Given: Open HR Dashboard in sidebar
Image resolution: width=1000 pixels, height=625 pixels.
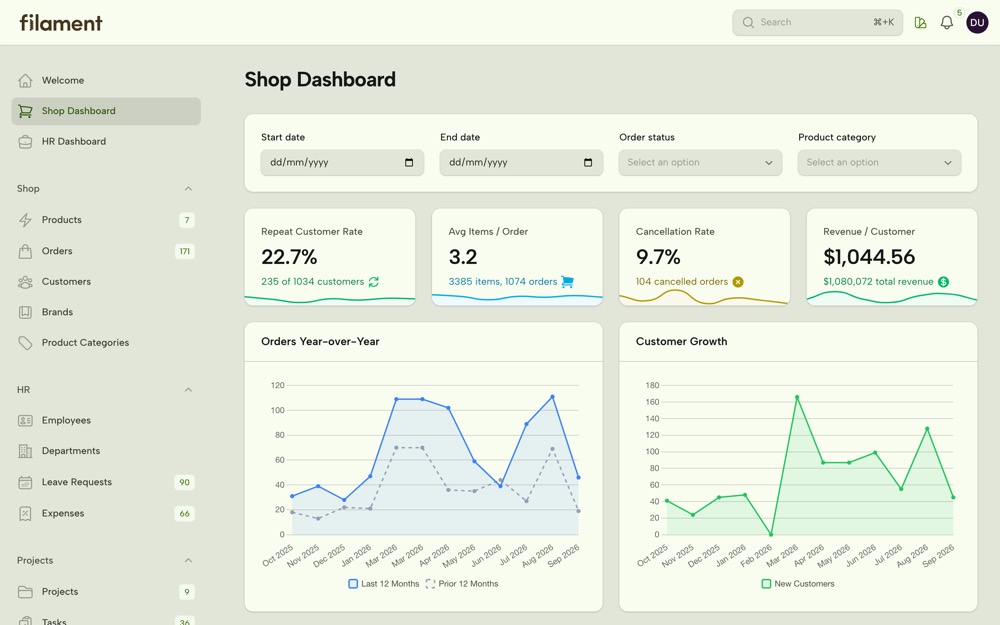Looking at the screenshot, I should pos(106,142).
